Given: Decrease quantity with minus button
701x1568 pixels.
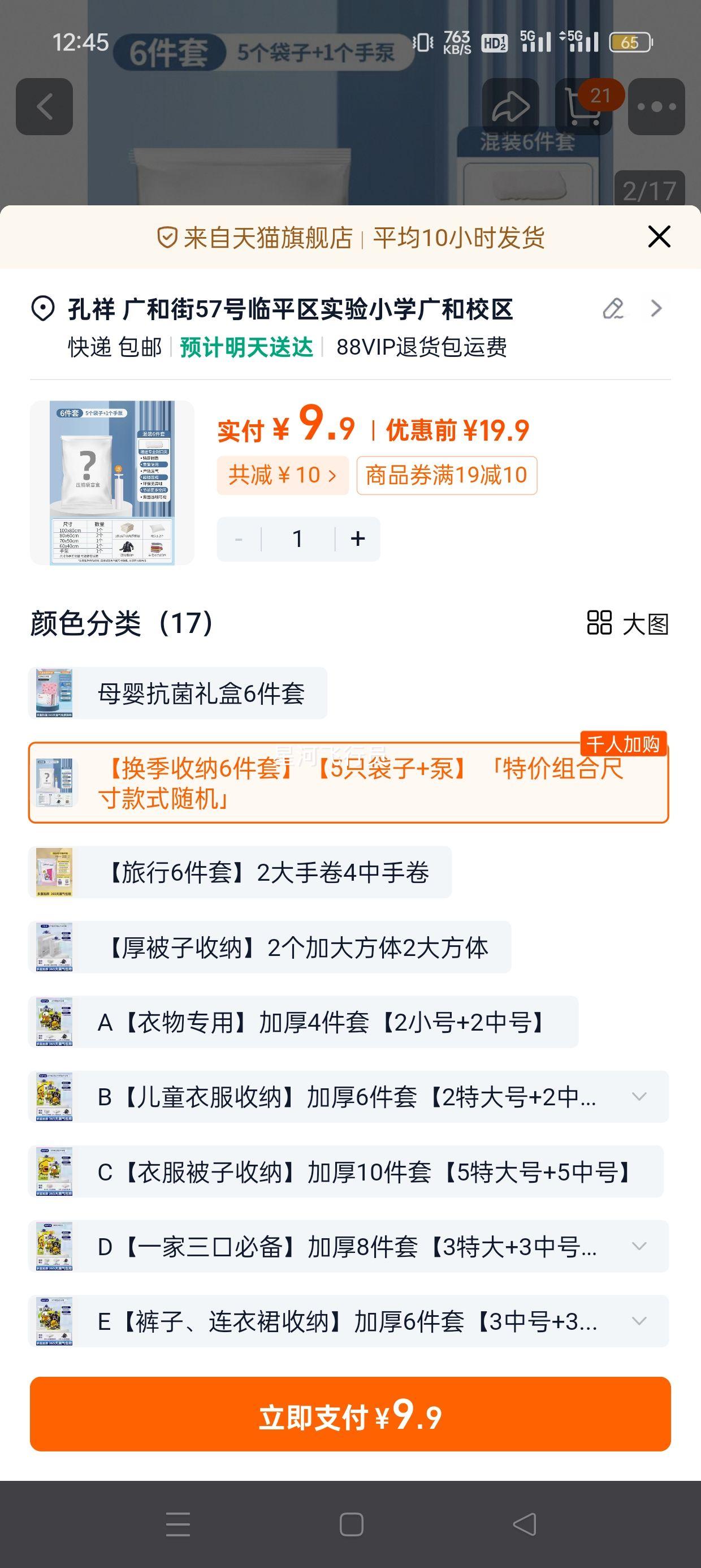Looking at the screenshot, I should tap(239, 539).
